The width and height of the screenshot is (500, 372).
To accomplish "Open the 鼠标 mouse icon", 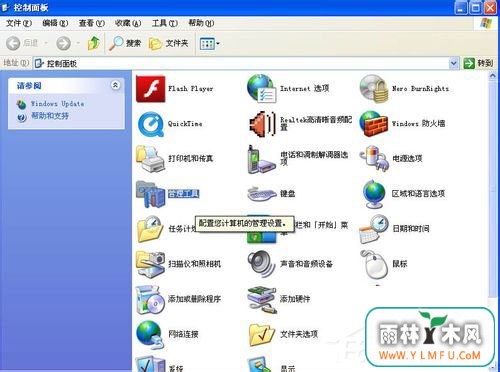I will [x=375, y=264].
